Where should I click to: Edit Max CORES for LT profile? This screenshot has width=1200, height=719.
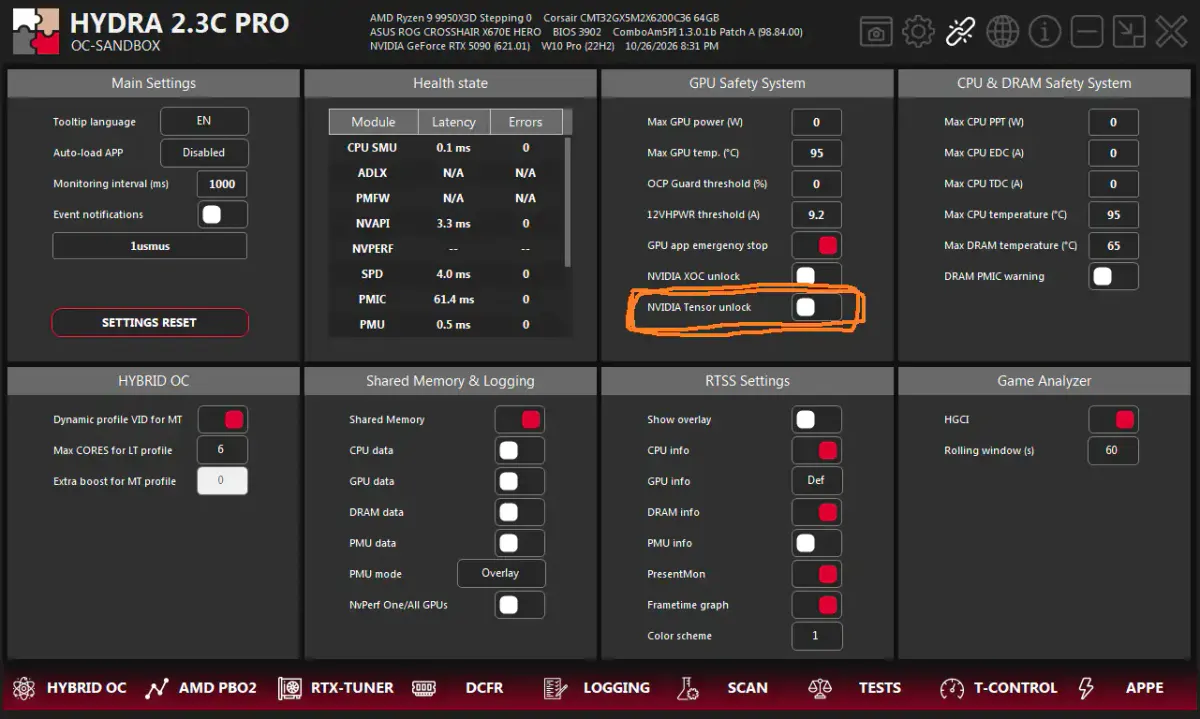click(222, 450)
